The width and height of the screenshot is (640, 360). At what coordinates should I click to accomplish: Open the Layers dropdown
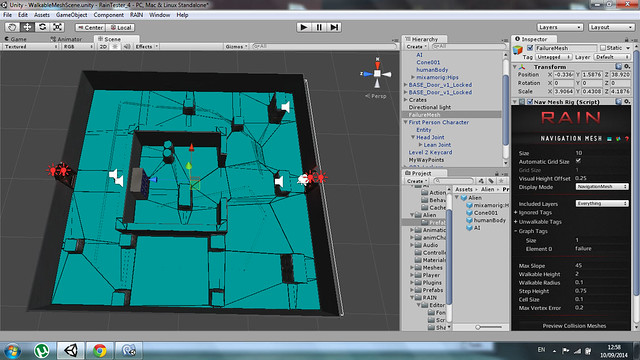tap(559, 27)
